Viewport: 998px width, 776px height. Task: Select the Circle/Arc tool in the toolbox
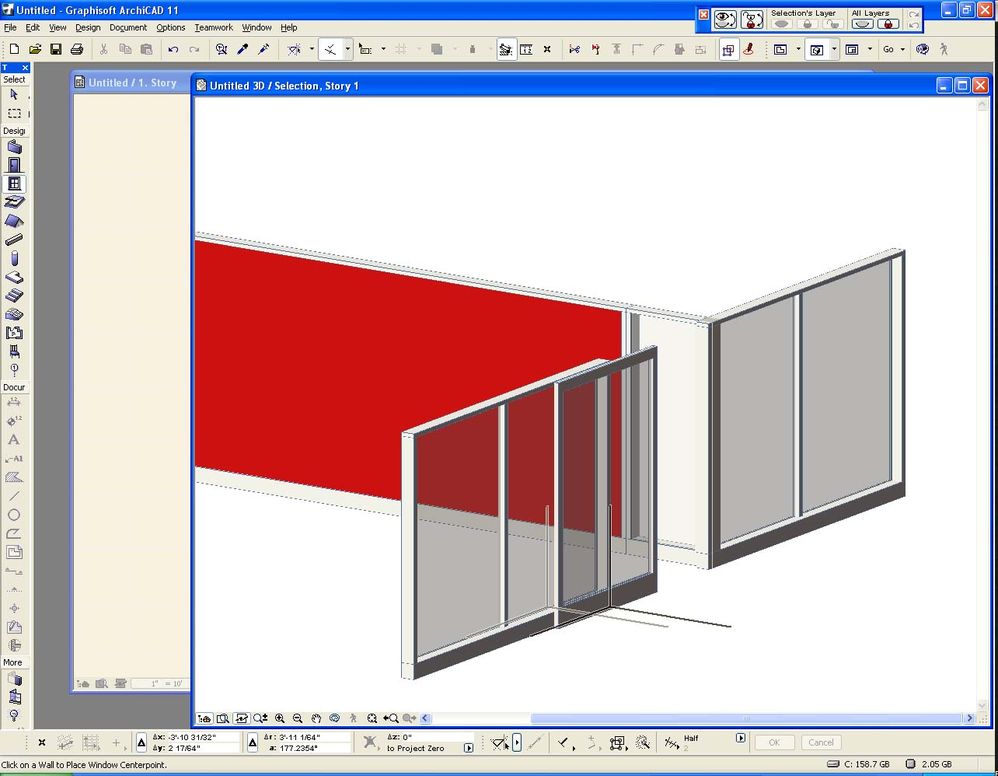pos(14,515)
